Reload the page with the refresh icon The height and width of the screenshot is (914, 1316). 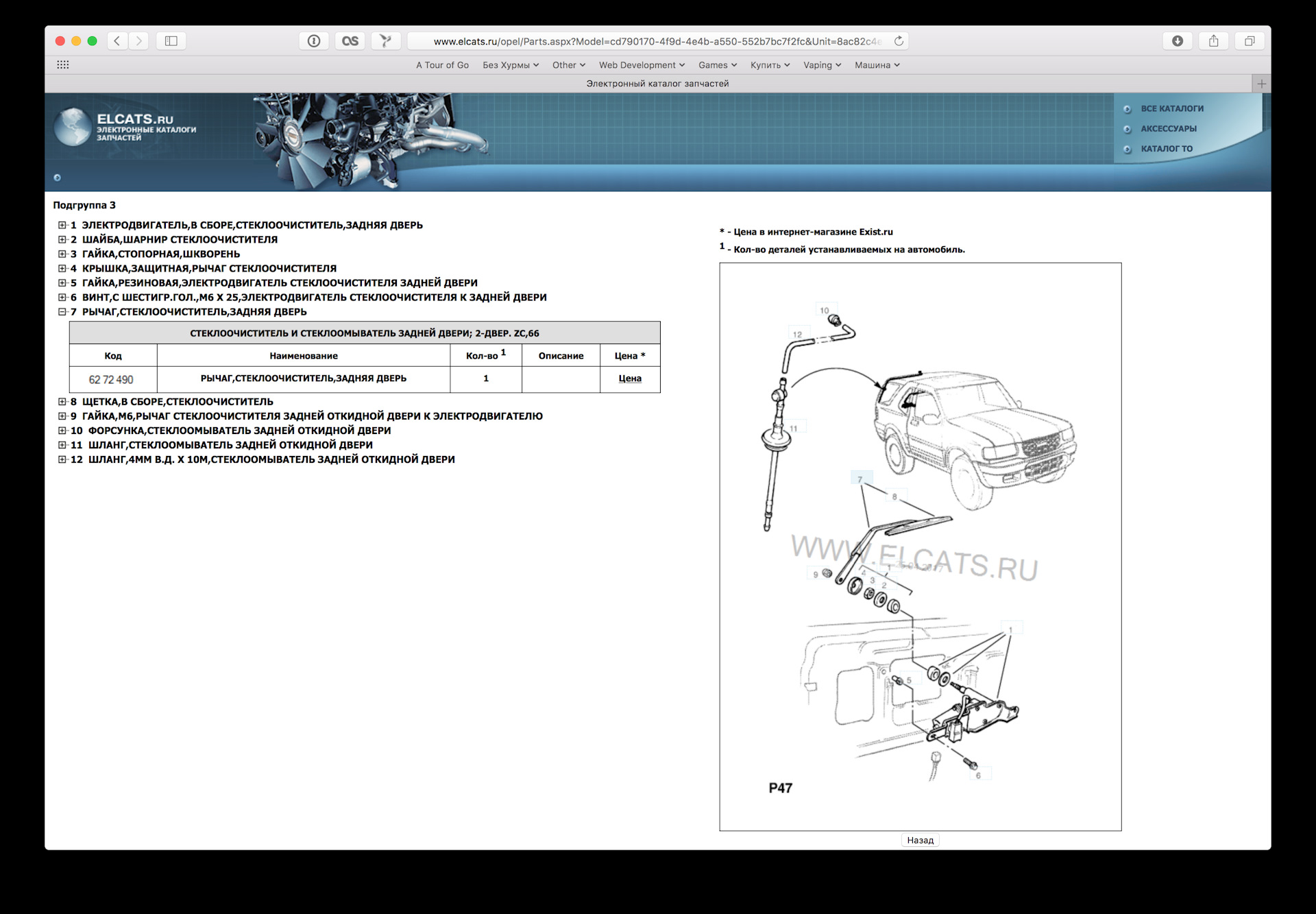899,41
